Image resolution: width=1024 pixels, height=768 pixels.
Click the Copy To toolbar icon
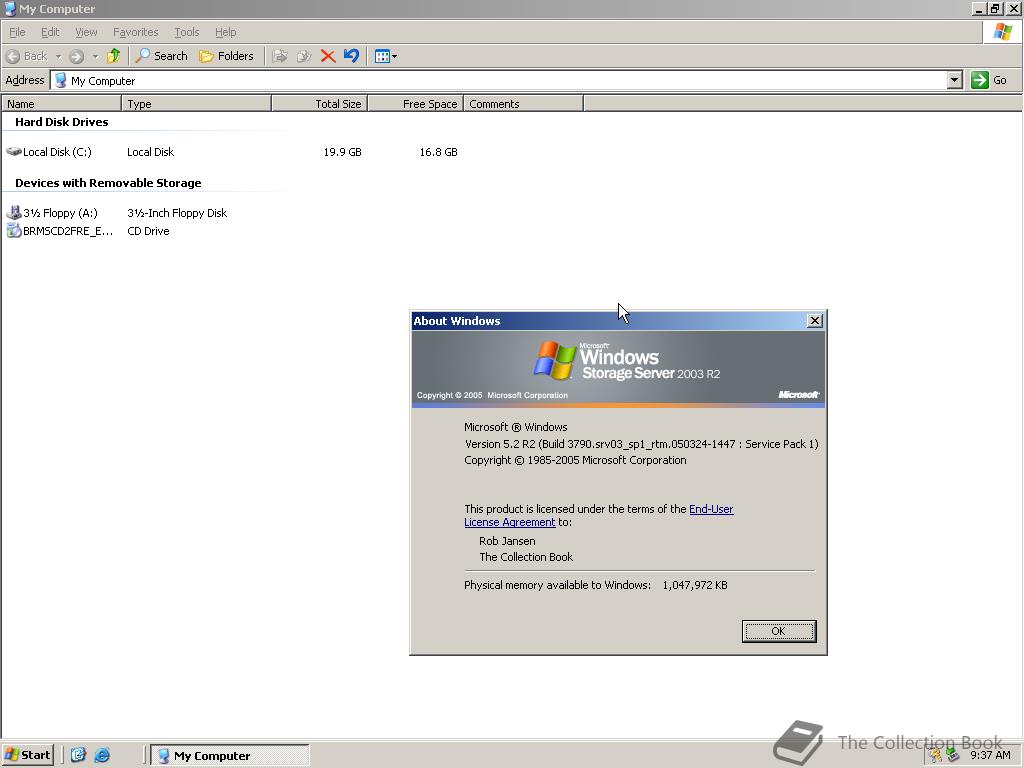tap(304, 56)
